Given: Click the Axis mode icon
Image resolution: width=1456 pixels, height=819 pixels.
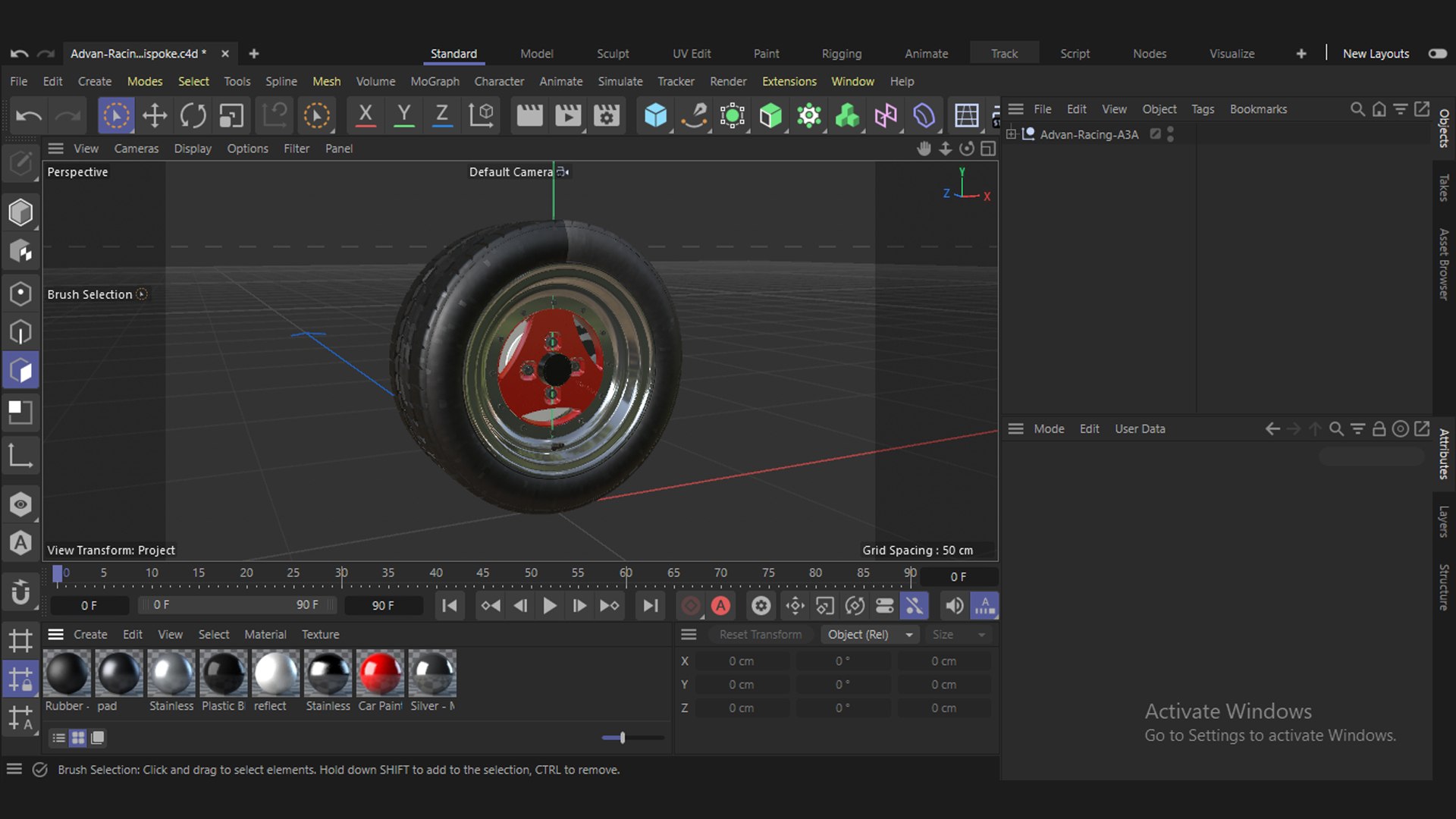Looking at the screenshot, I should [x=20, y=456].
